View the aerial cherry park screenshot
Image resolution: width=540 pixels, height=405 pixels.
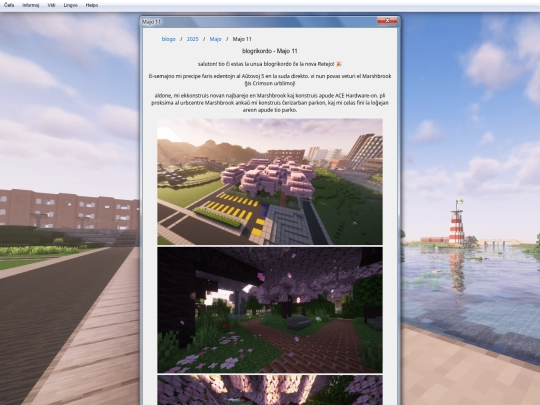point(270,181)
